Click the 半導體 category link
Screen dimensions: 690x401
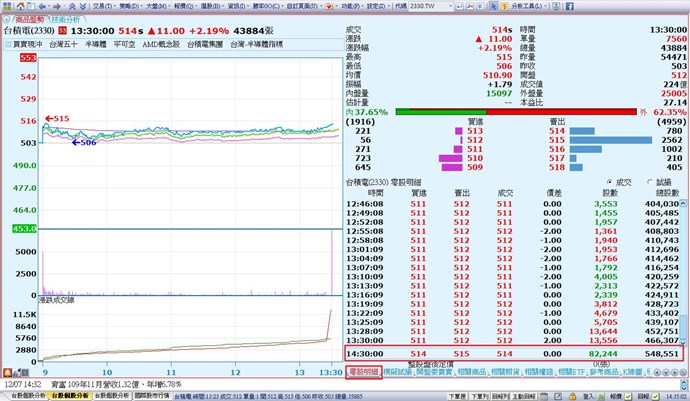coord(96,44)
